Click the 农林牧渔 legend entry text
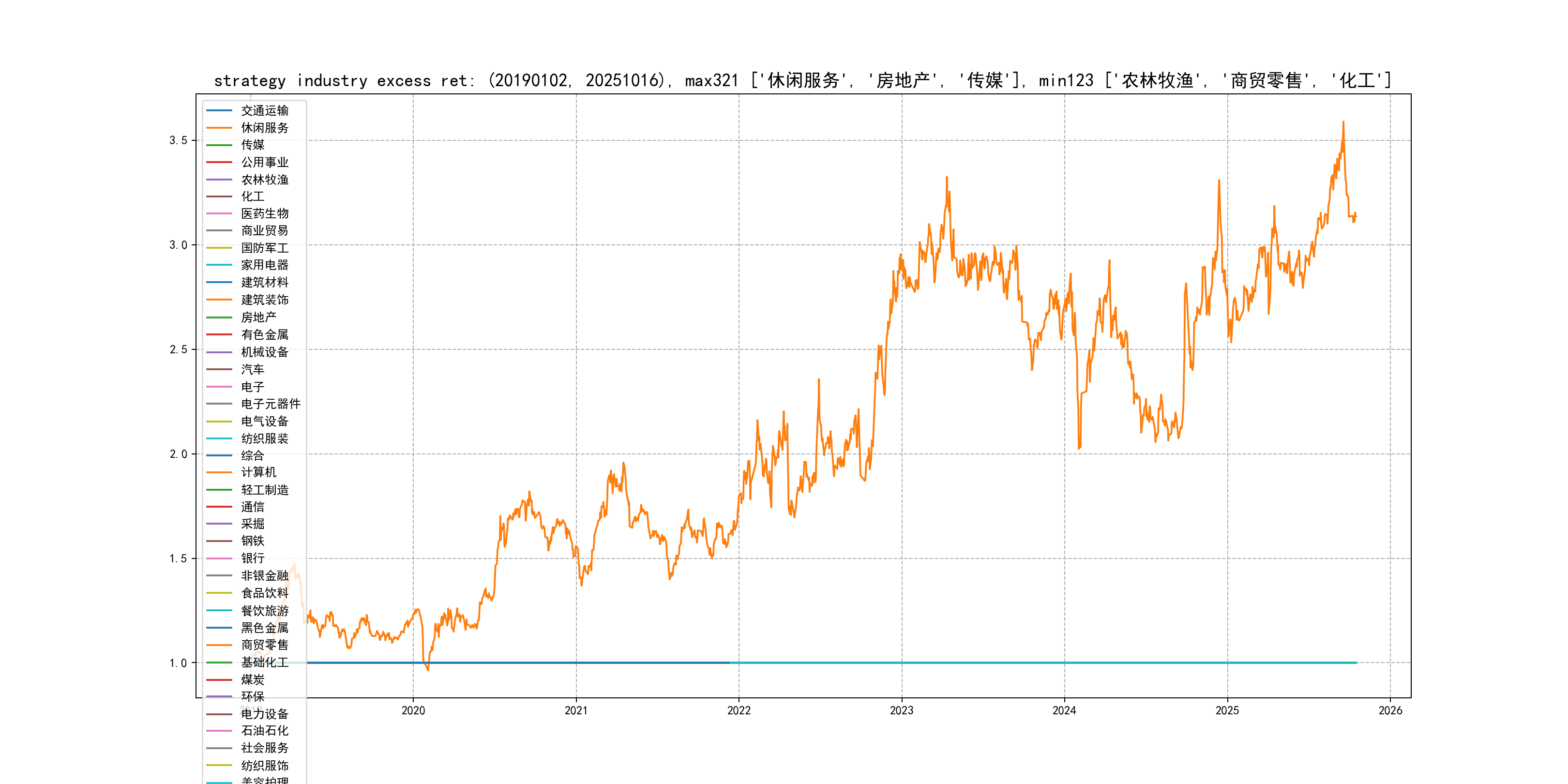Screen dimensions: 1568x784 pyautogui.click(x=264, y=180)
